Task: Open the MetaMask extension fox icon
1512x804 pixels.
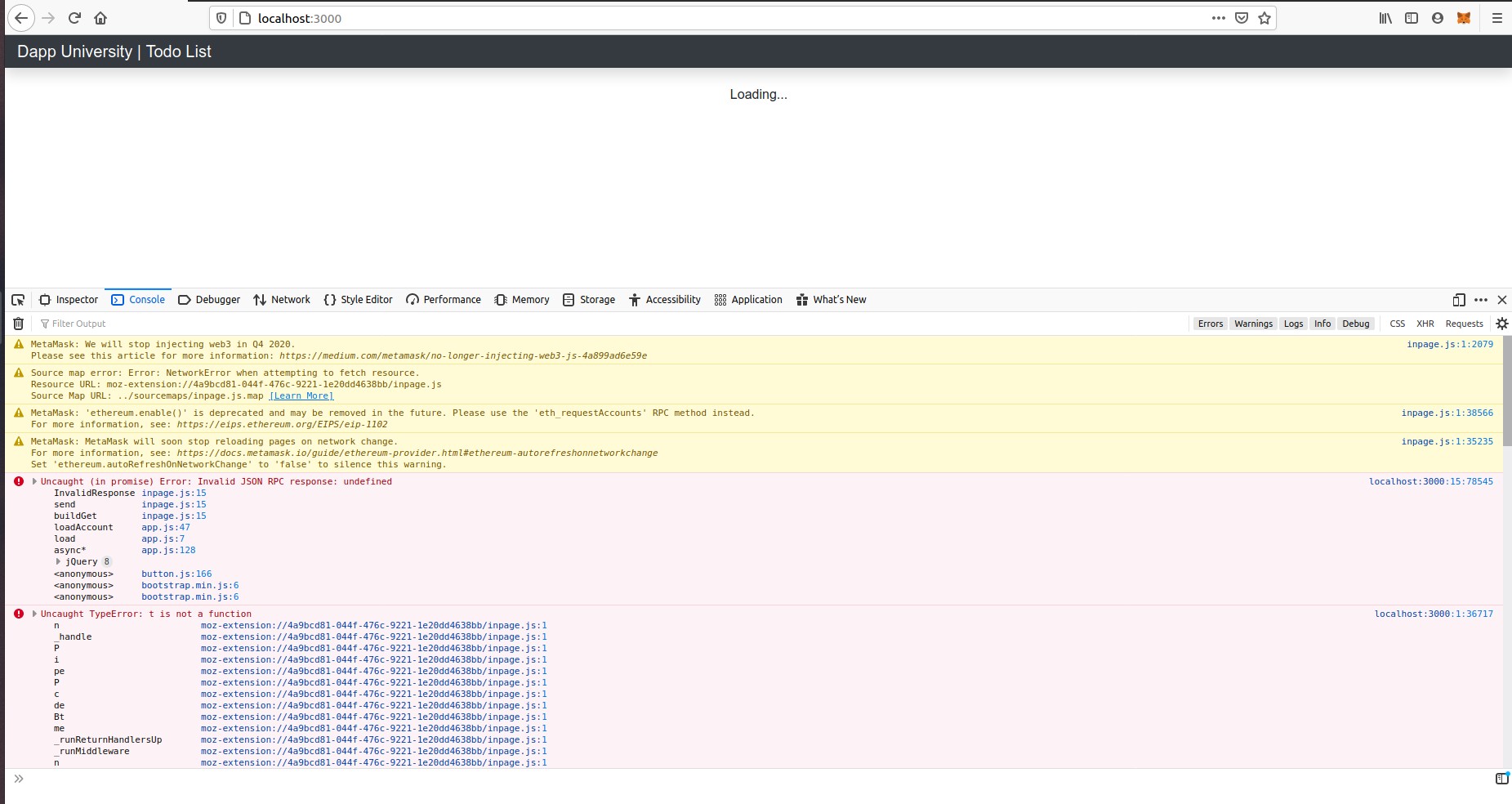Action: click(x=1463, y=18)
